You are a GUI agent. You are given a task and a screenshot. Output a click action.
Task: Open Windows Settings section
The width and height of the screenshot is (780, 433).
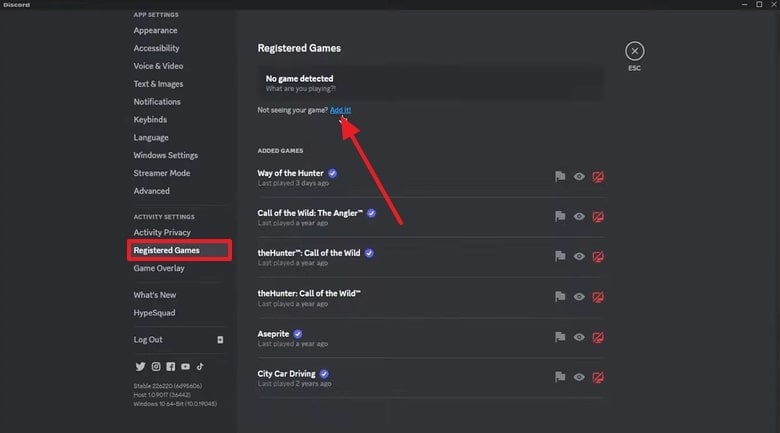[166, 155]
